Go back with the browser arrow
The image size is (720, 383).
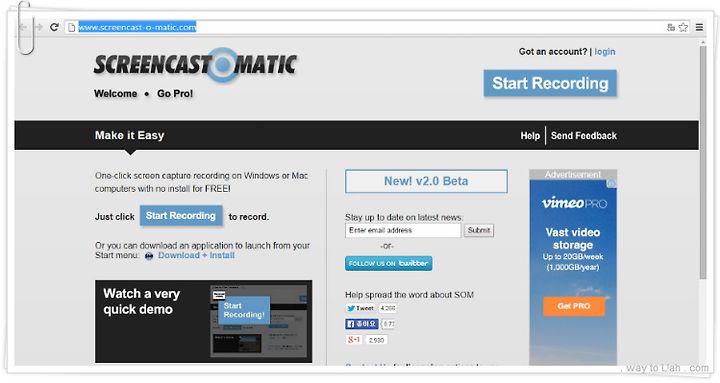pos(23,27)
